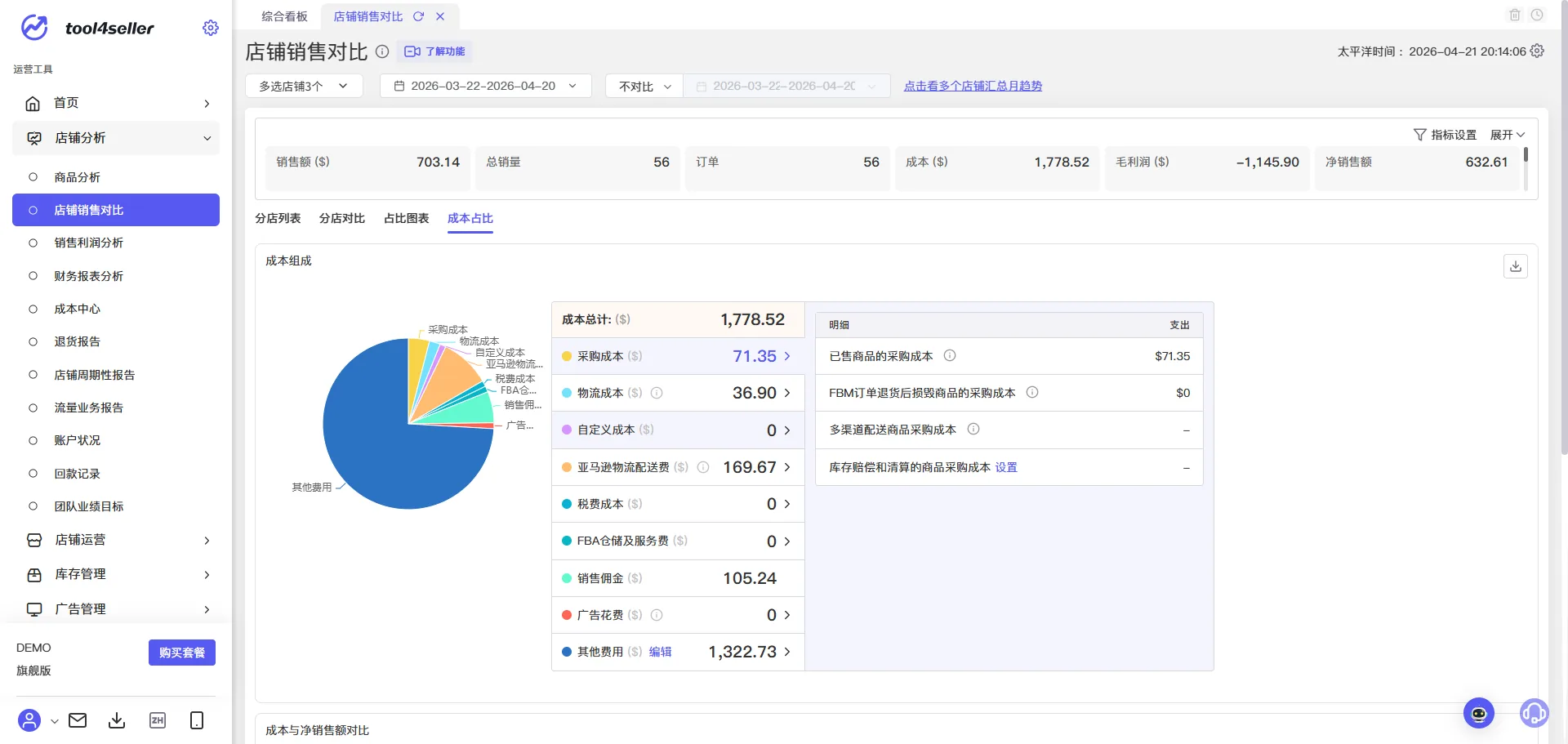Expand the metrics panel with 展开
Screen dimensions: 1568x744
[1508, 135]
